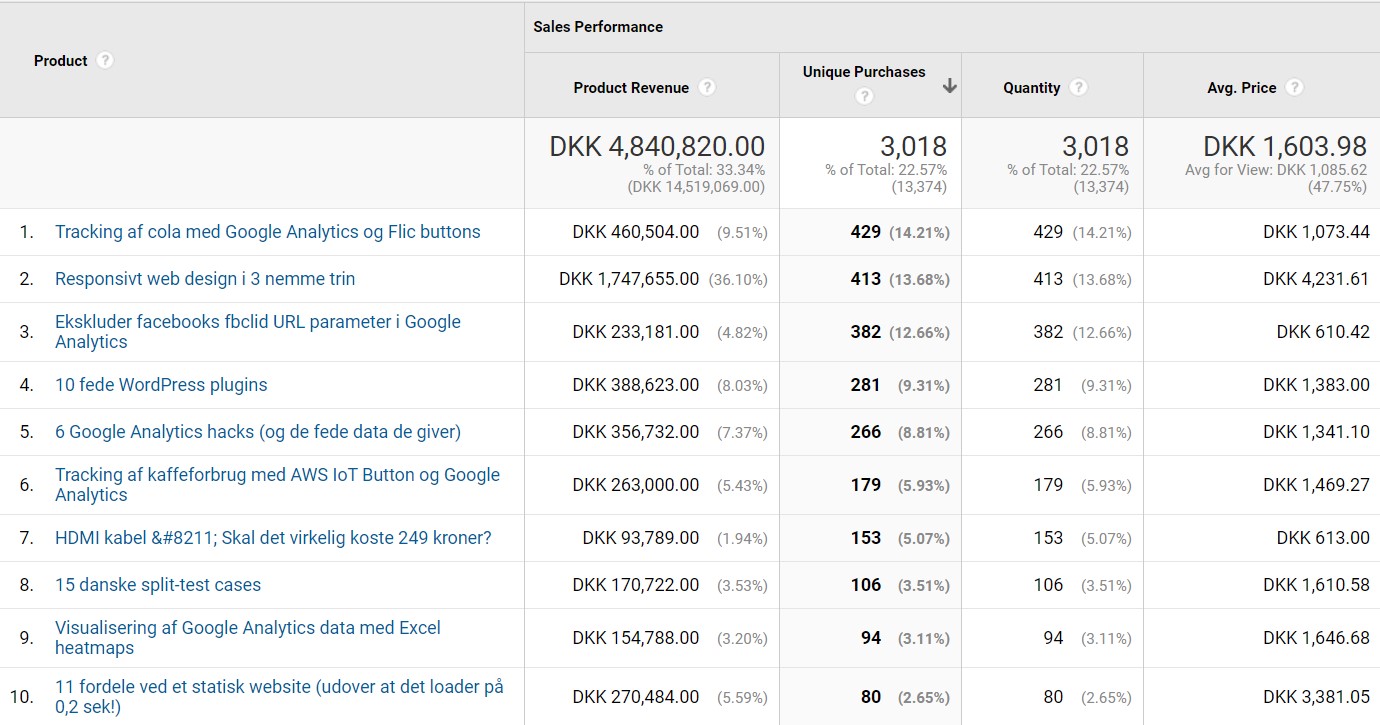Sort table by Avg. Price header
This screenshot has height=725, width=1380.
coord(1241,88)
